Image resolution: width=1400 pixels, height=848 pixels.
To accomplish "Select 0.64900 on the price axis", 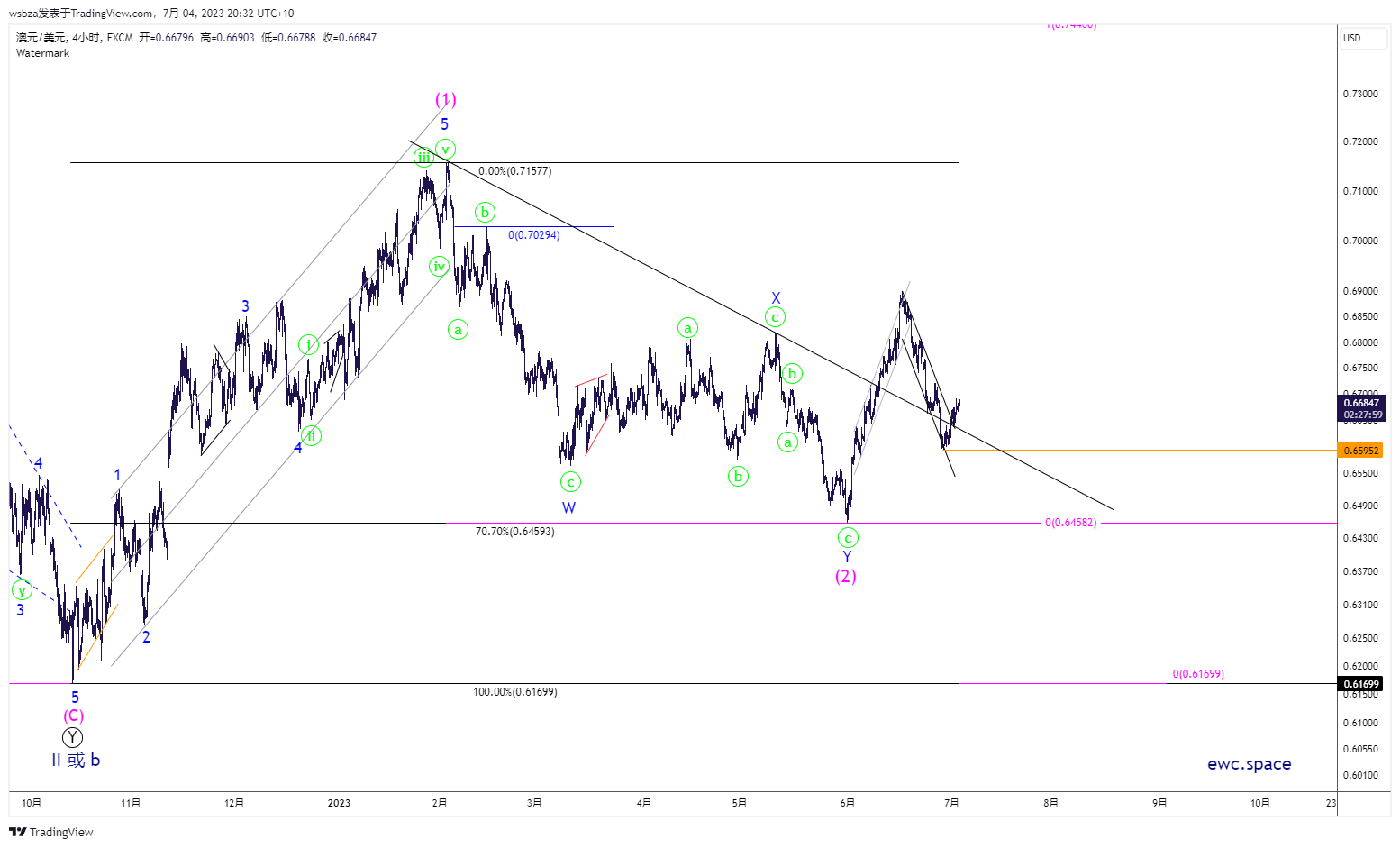I will pyautogui.click(x=1360, y=506).
